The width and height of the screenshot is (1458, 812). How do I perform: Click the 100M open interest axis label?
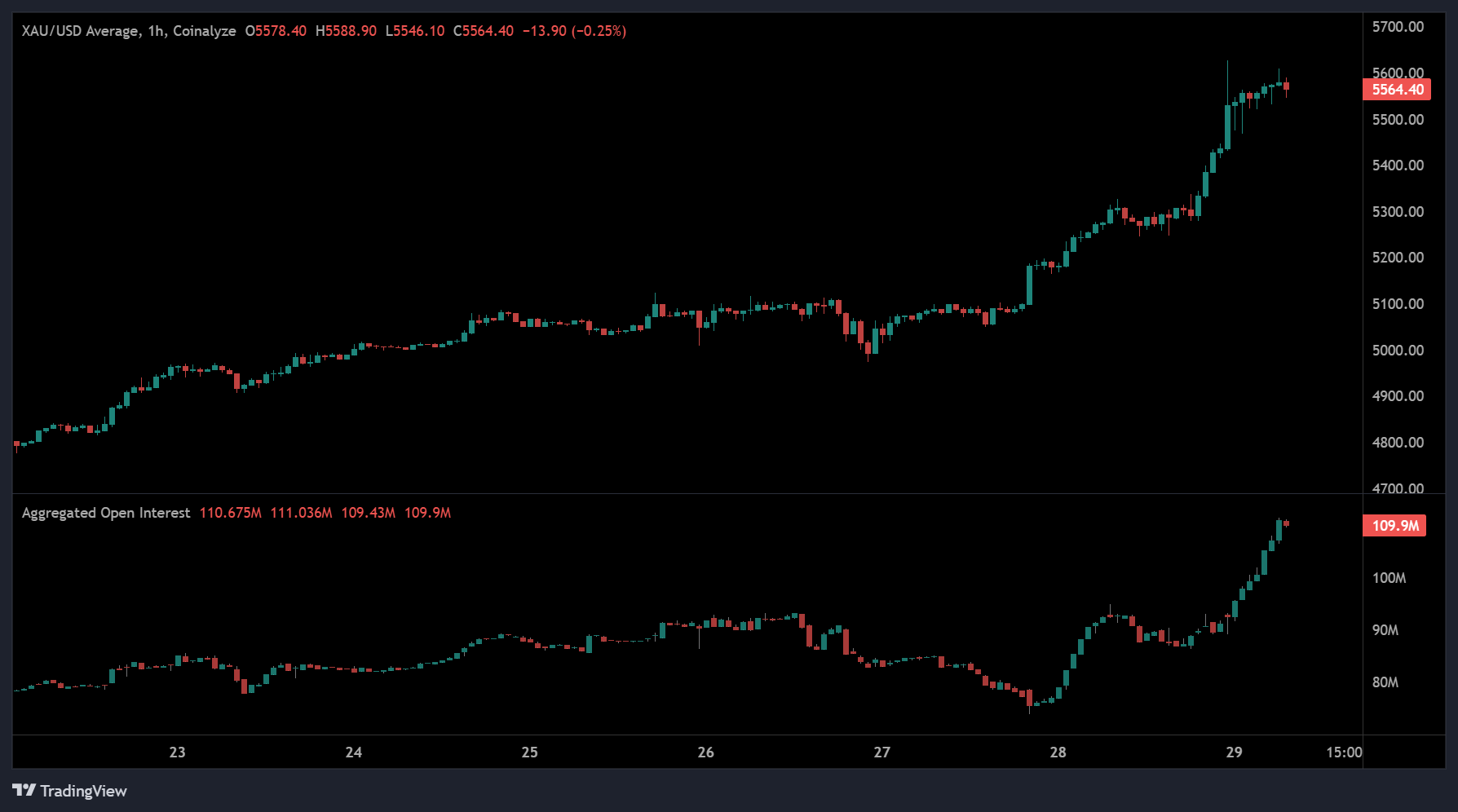pos(1389,578)
